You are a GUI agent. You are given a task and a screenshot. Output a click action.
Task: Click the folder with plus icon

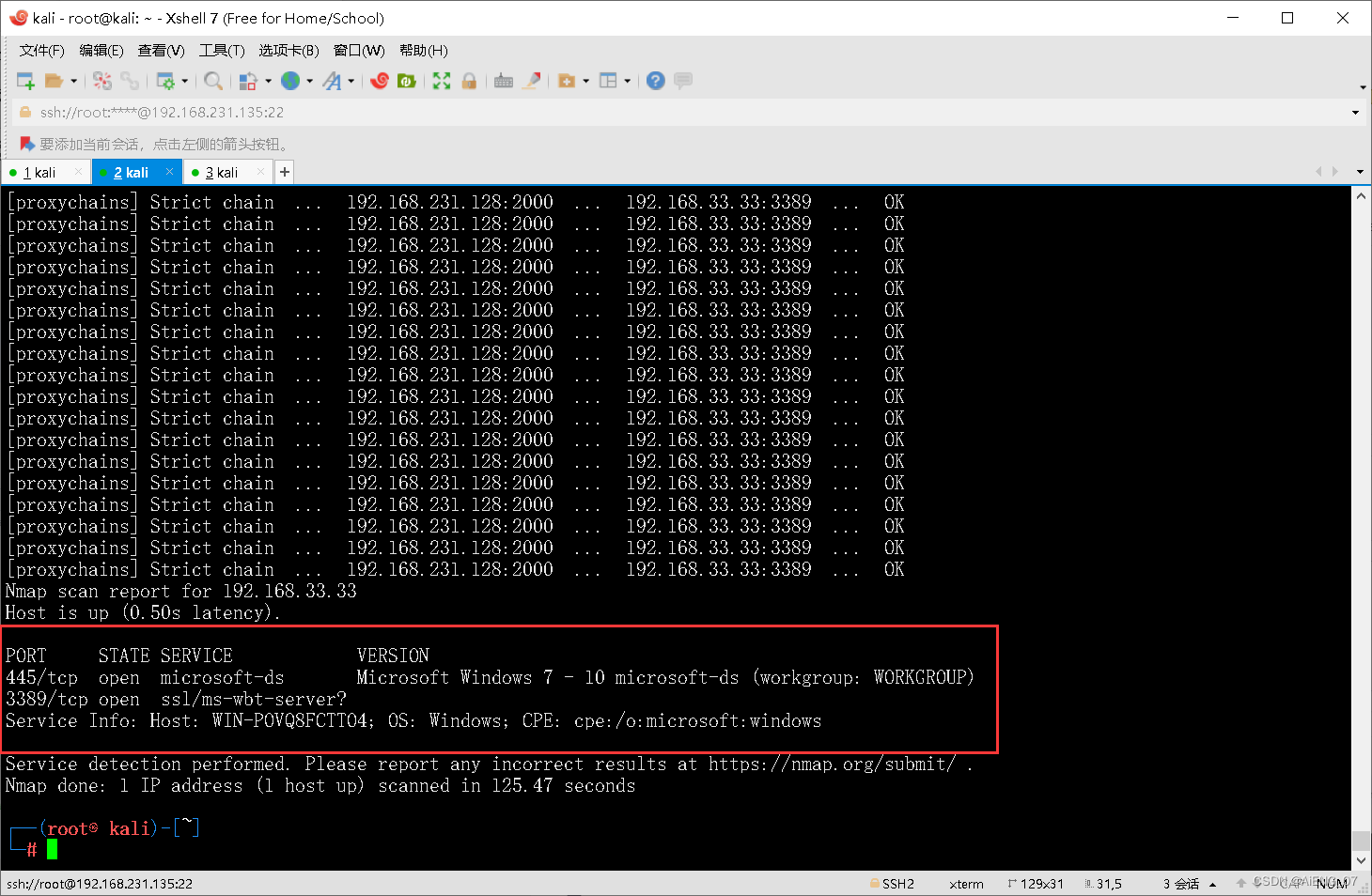[567, 81]
